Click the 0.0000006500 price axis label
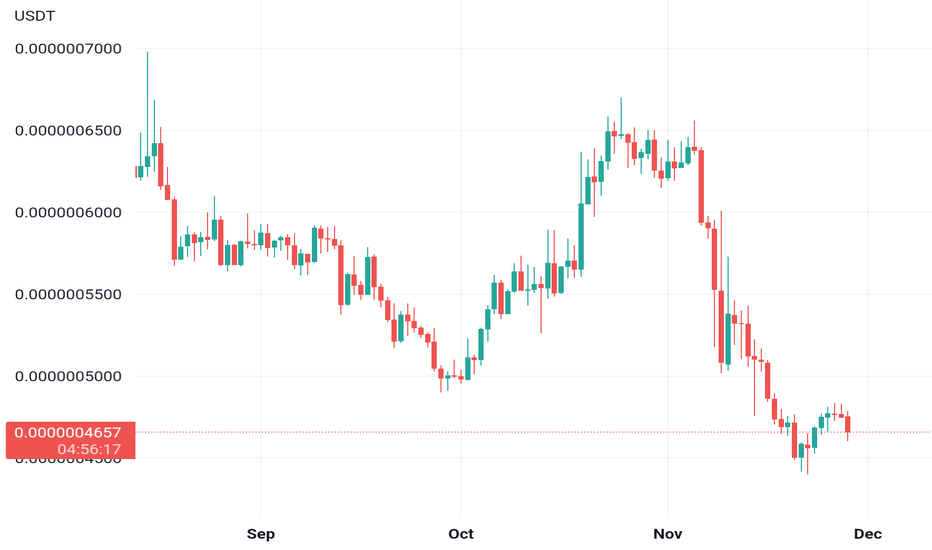This screenshot has width=932, height=550. click(x=68, y=131)
